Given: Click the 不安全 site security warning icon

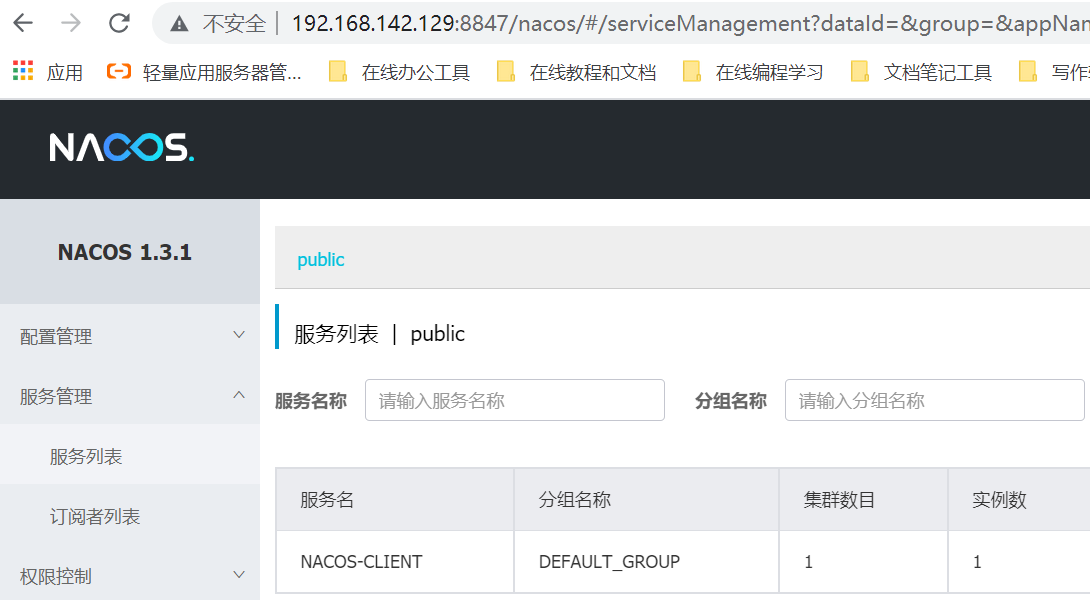Looking at the screenshot, I should 178,23.
